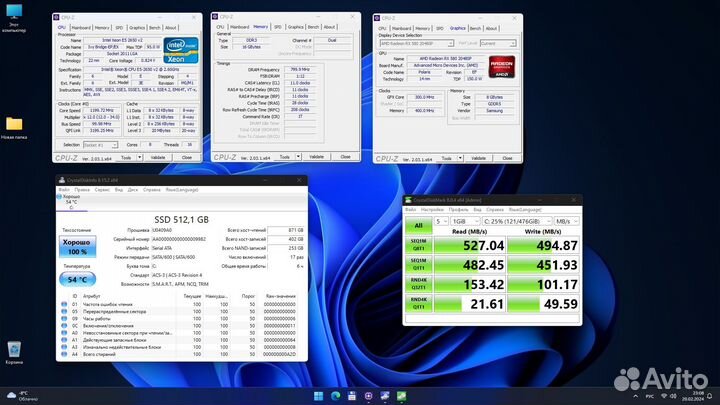Viewport: 720px width, 405px height.
Task: Open the Windows Start menu
Action: (318, 396)
